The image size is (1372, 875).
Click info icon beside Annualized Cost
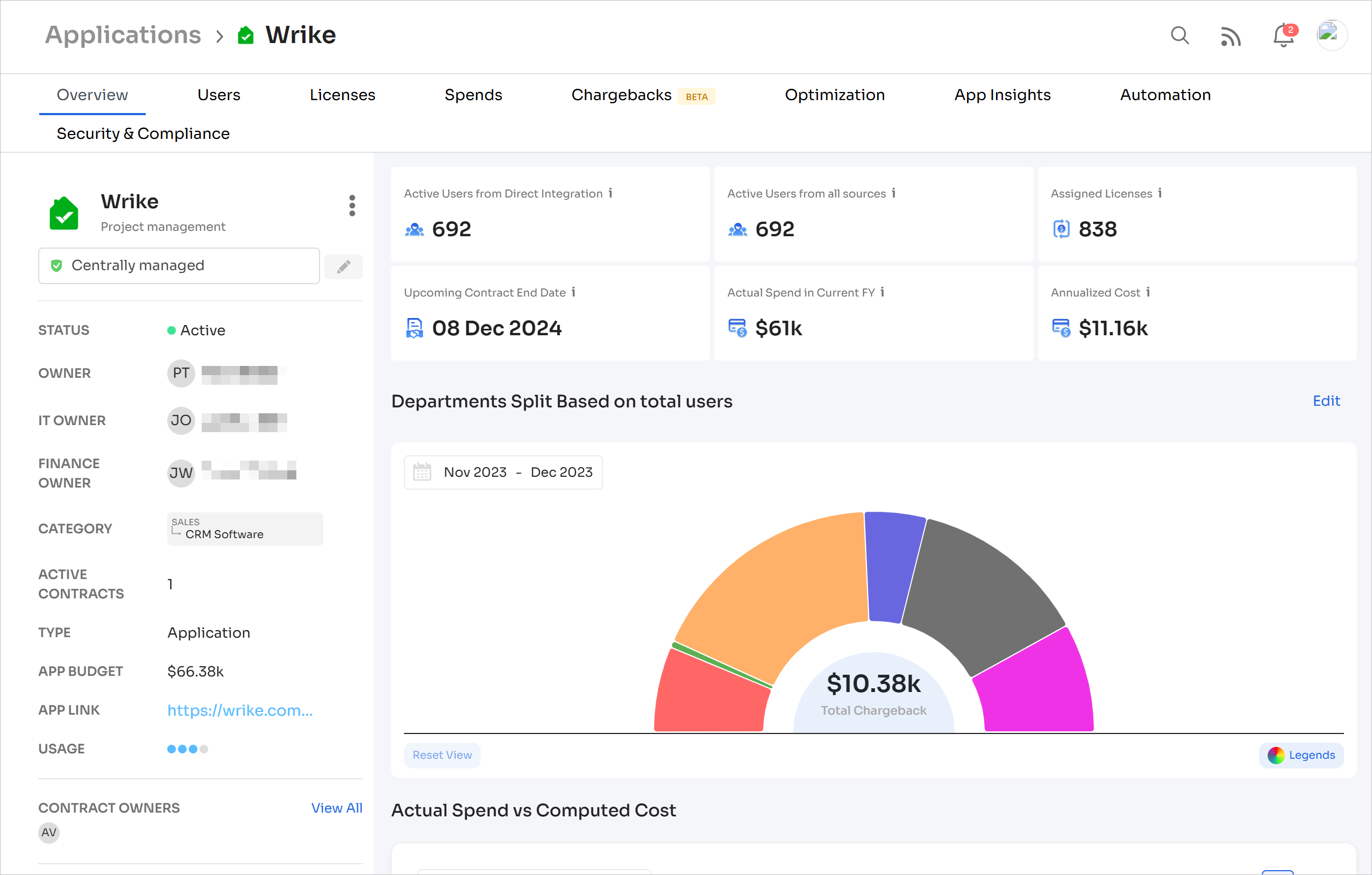1148,292
